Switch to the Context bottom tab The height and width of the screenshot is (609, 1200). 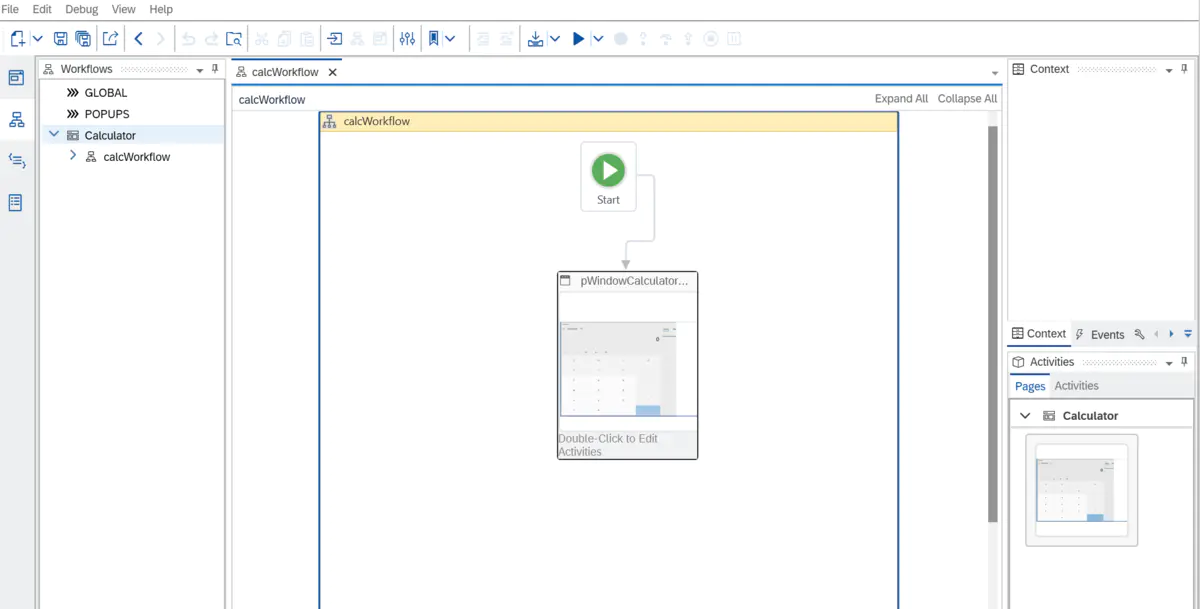[x=1039, y=334]
